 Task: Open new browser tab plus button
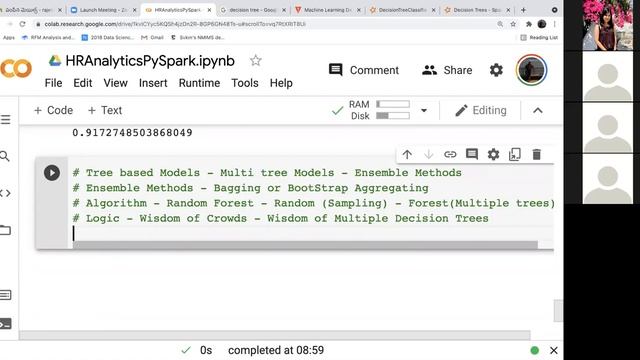tap(523, 10)
